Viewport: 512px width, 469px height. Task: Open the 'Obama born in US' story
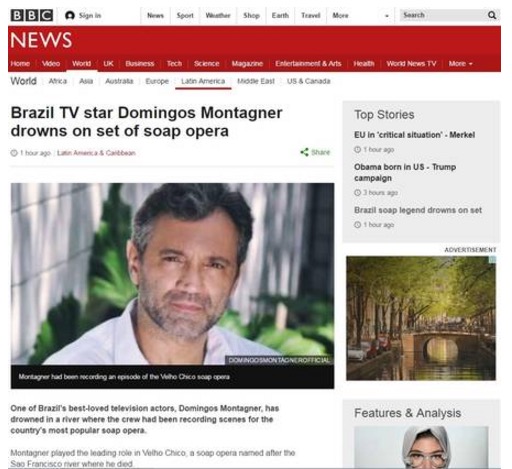click(x=405, y=172)
